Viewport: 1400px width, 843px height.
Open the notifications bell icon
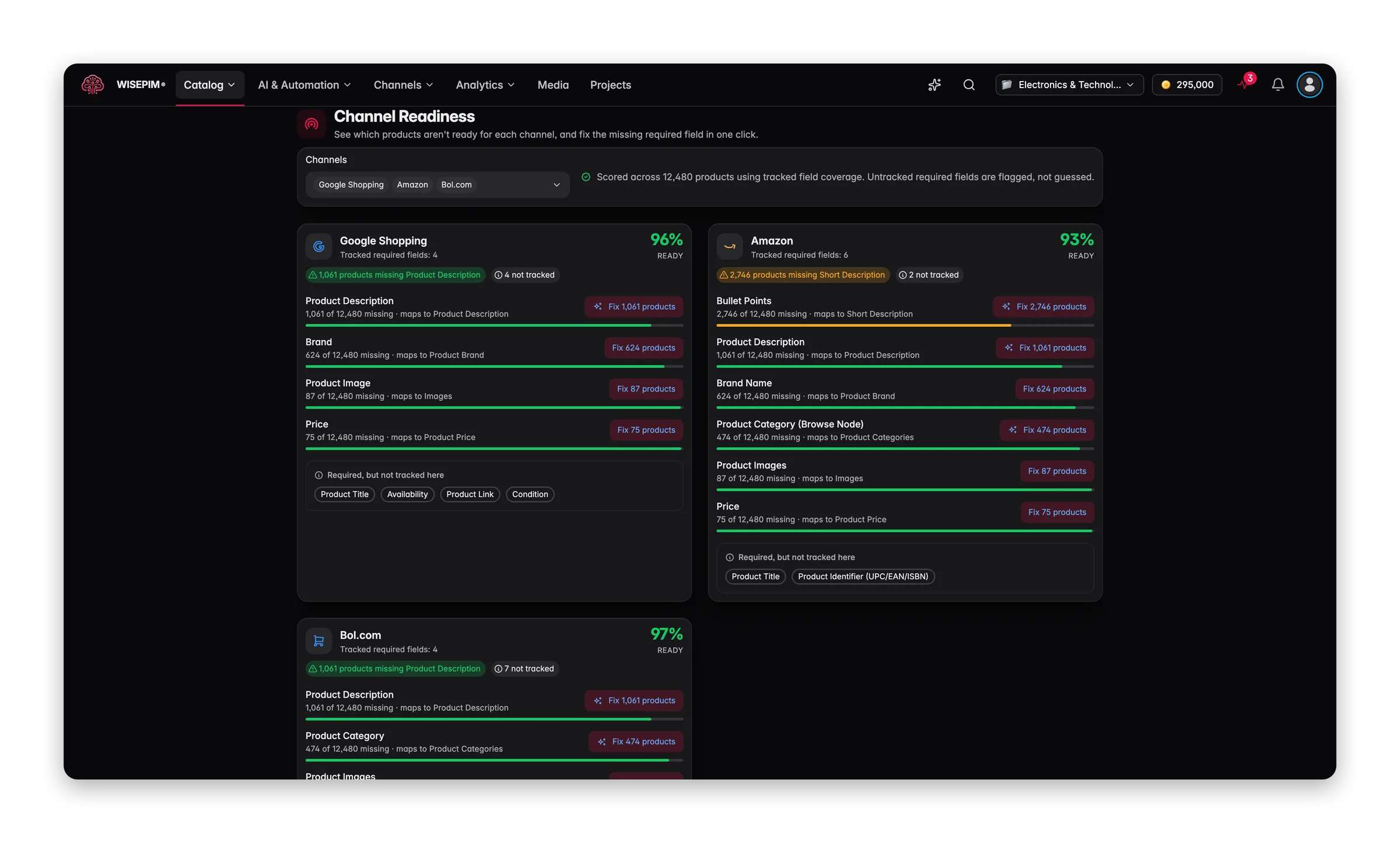pyautogui.click(x=1277, y=85)
